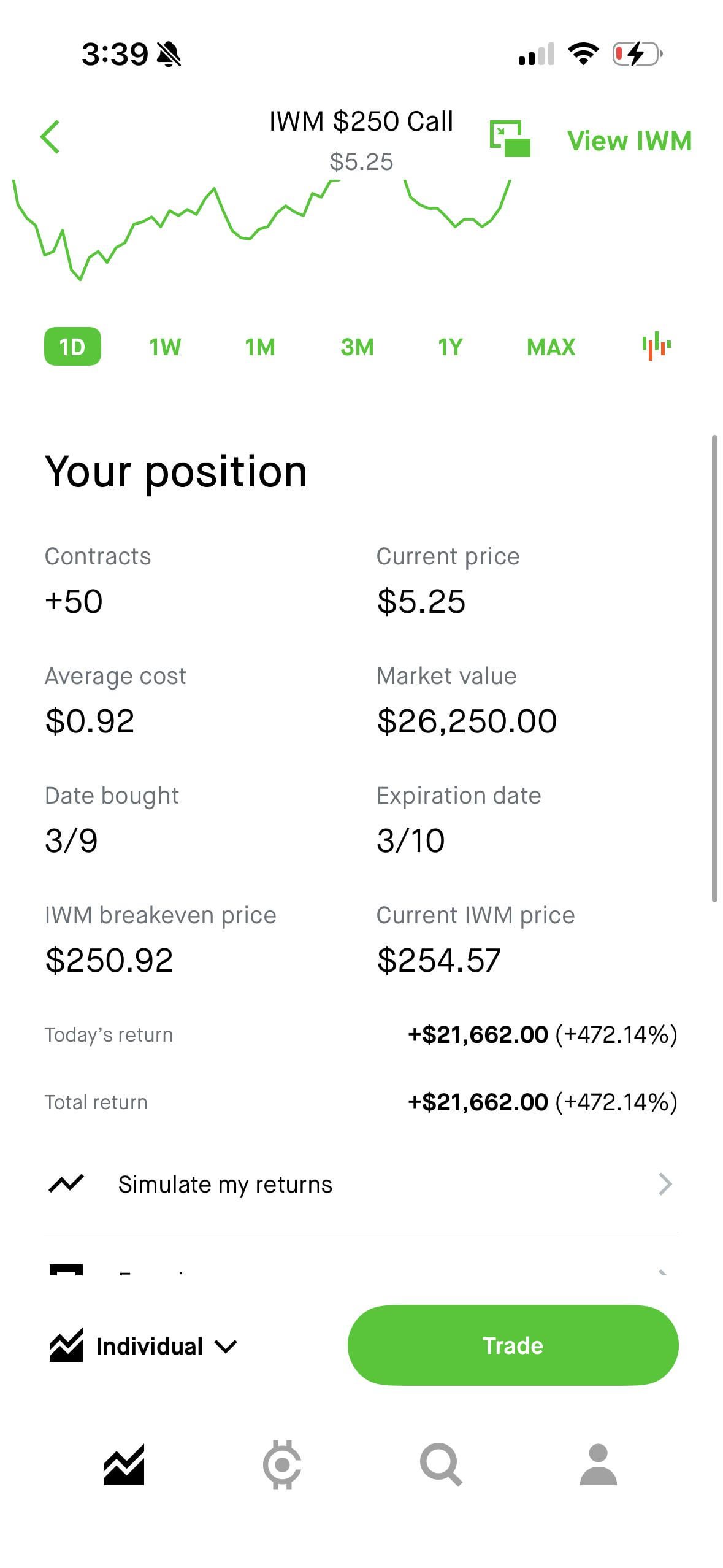Viewport: 723px width, 1568px height.
Task: Open the search tab icon
Action: 440,1465
